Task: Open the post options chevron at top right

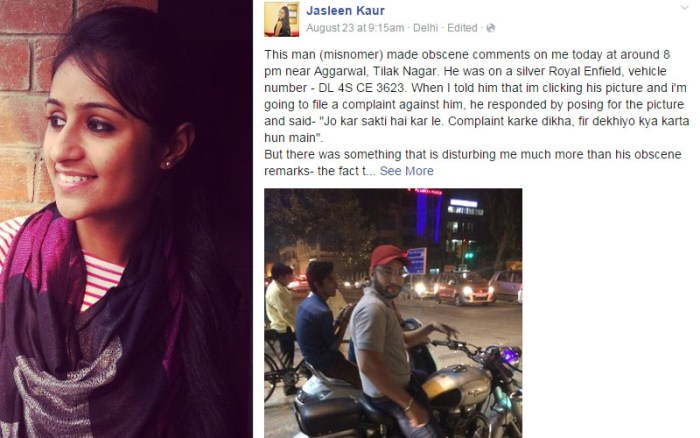Action: pyautogui.click(x=684, y=8)
